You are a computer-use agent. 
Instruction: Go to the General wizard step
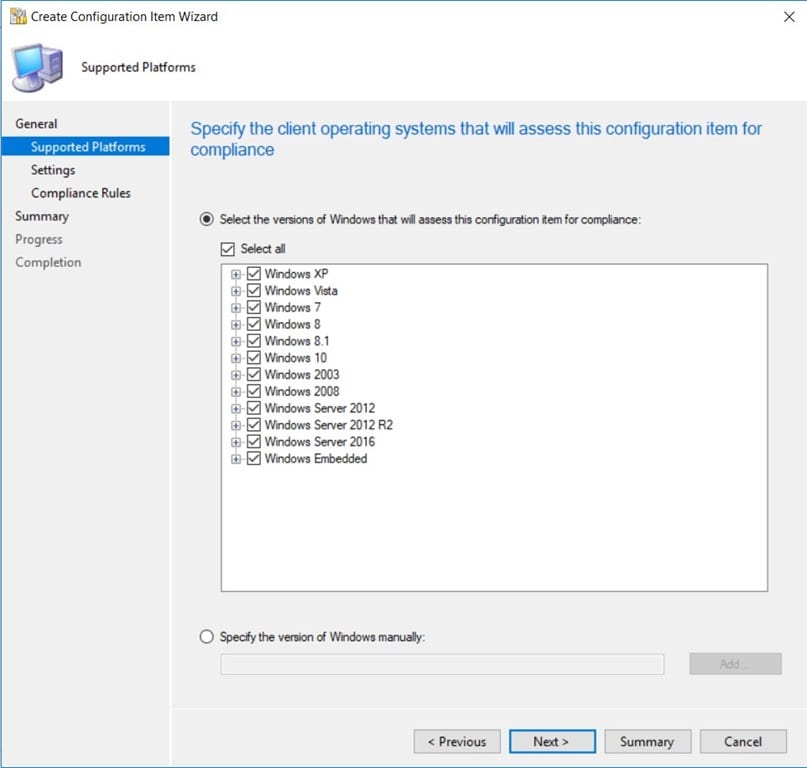coord(36,124)
